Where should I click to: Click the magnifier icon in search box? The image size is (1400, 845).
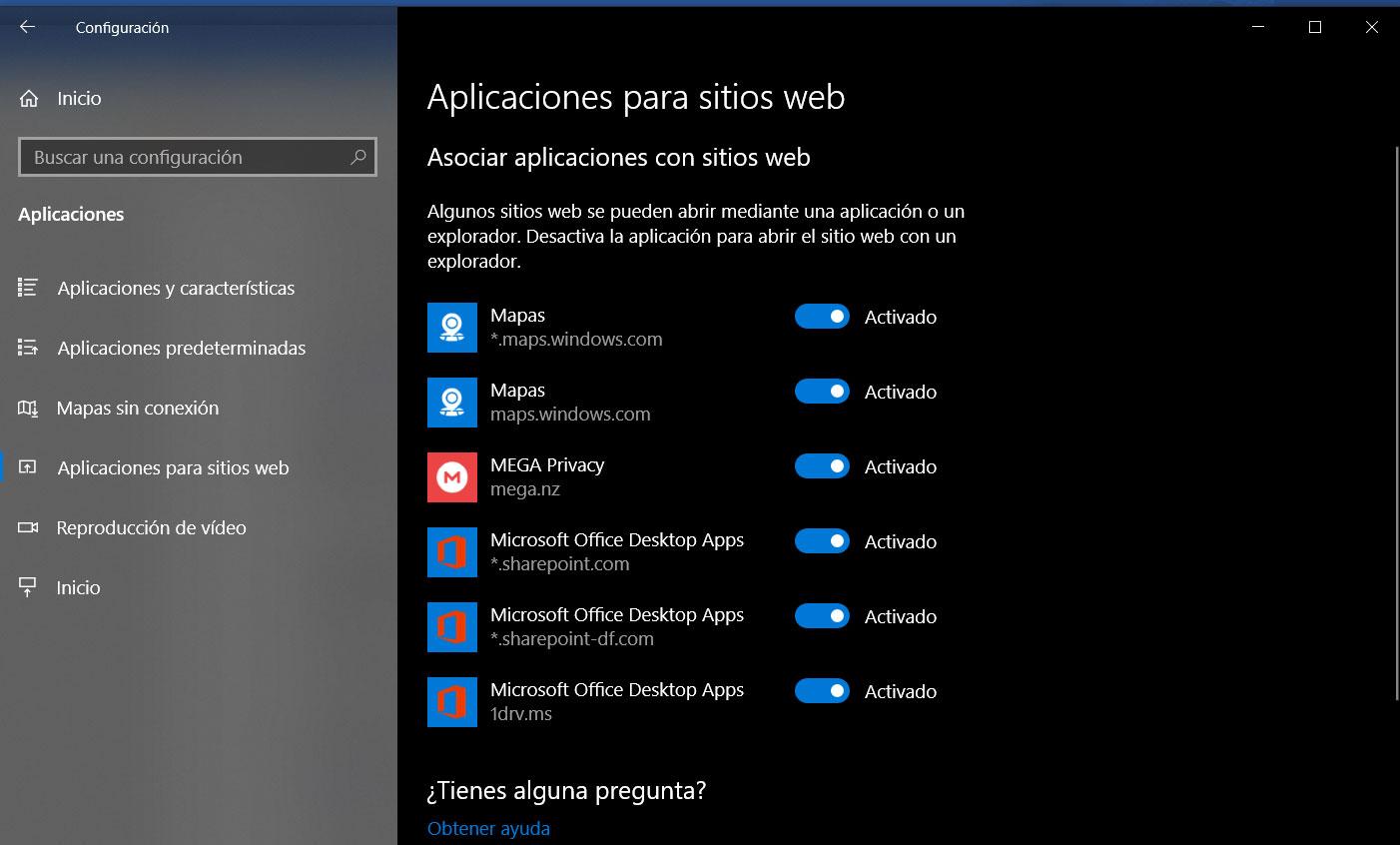click(358, 157)
